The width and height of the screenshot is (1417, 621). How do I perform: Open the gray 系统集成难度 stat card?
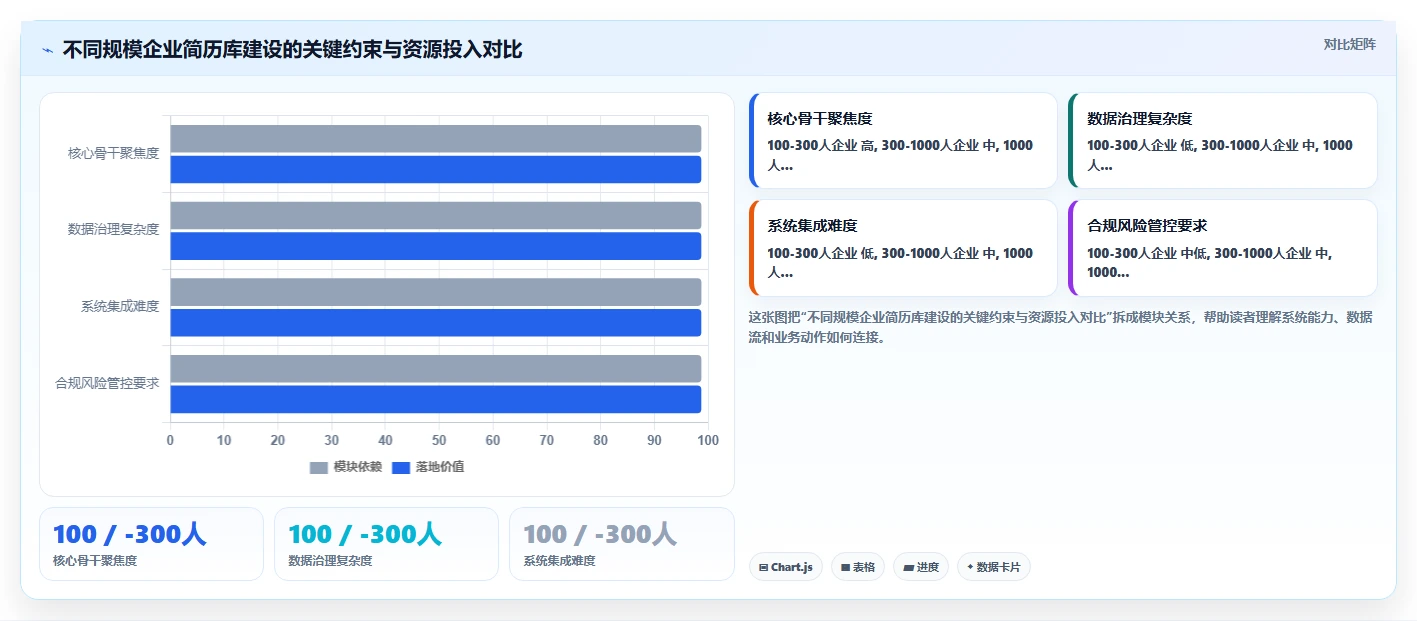622,544
